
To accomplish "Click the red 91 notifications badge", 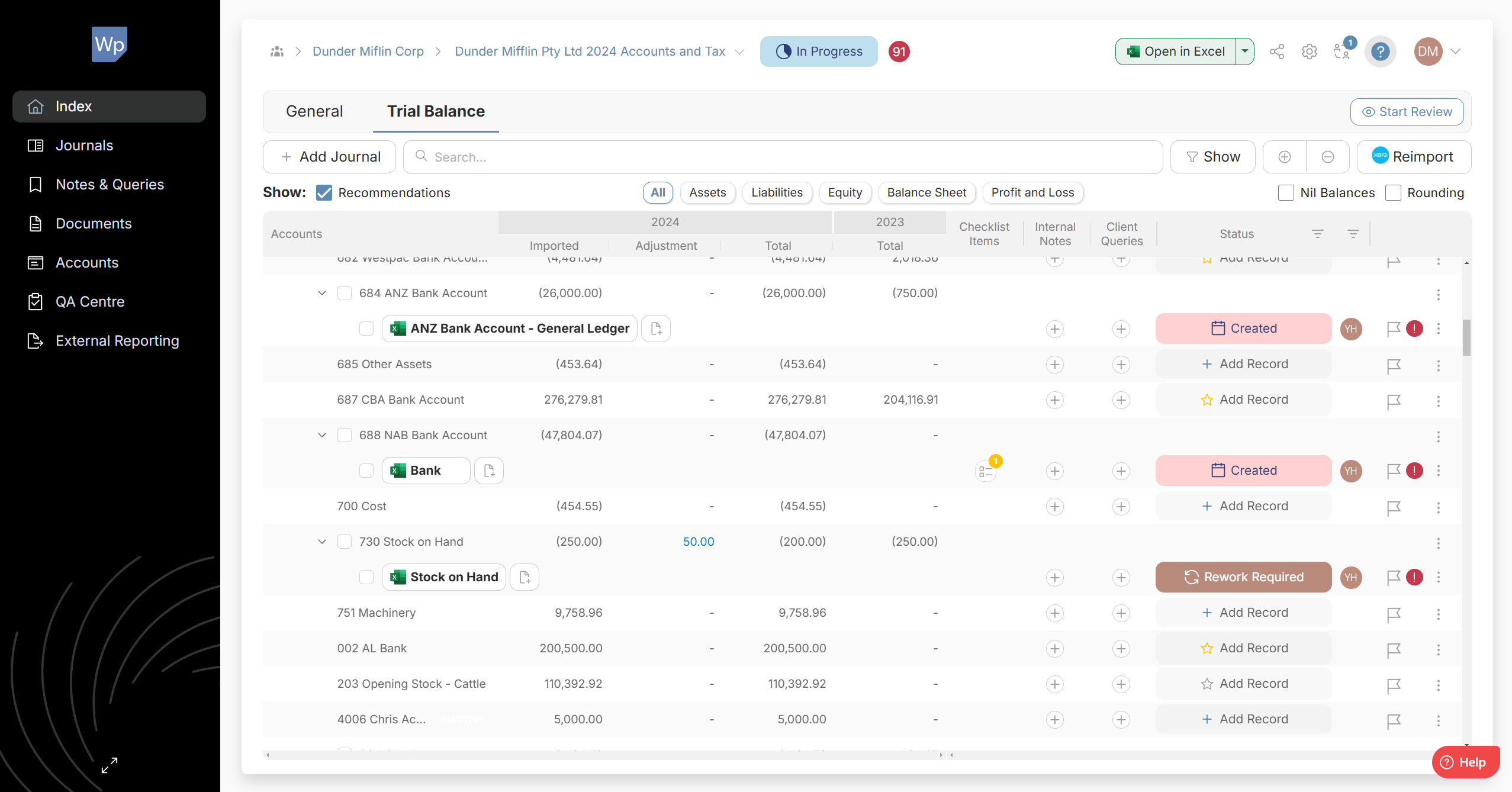I will 899,51.
